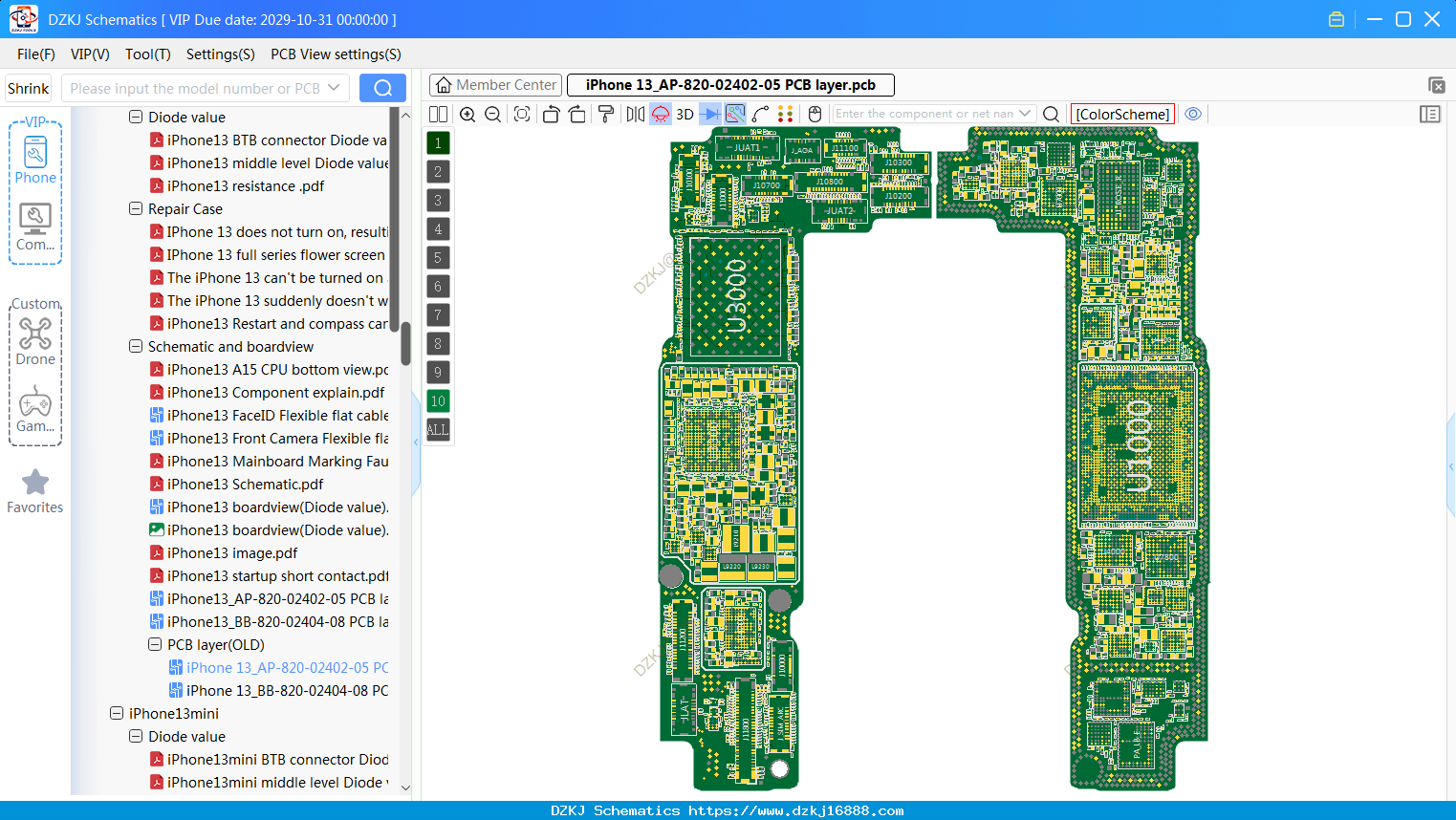The width and height of the screenshot is (1456, 820).
Task: Rotate the board clockwise
Action: [577, 114]
